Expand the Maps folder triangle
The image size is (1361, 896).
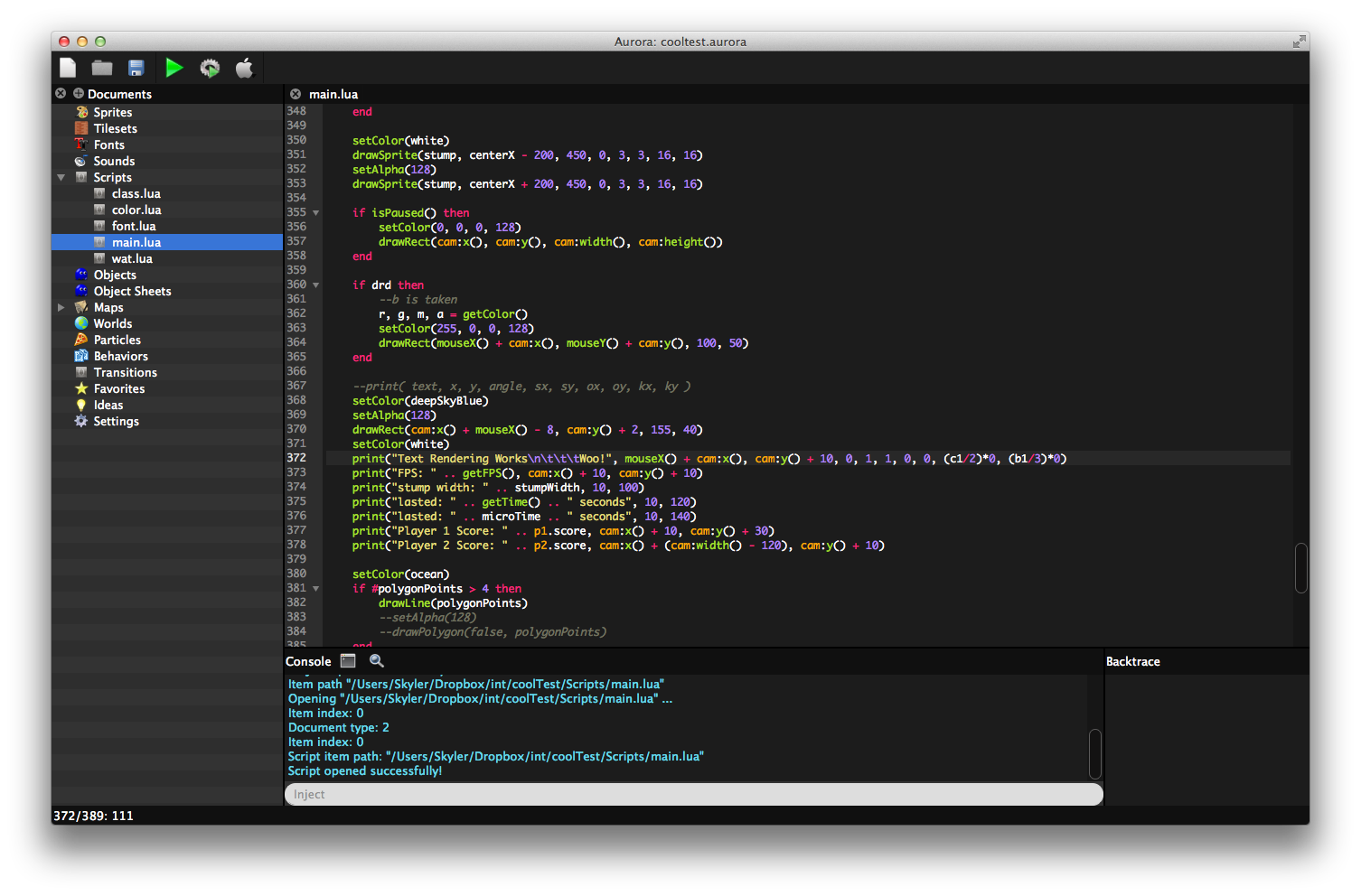61,307
